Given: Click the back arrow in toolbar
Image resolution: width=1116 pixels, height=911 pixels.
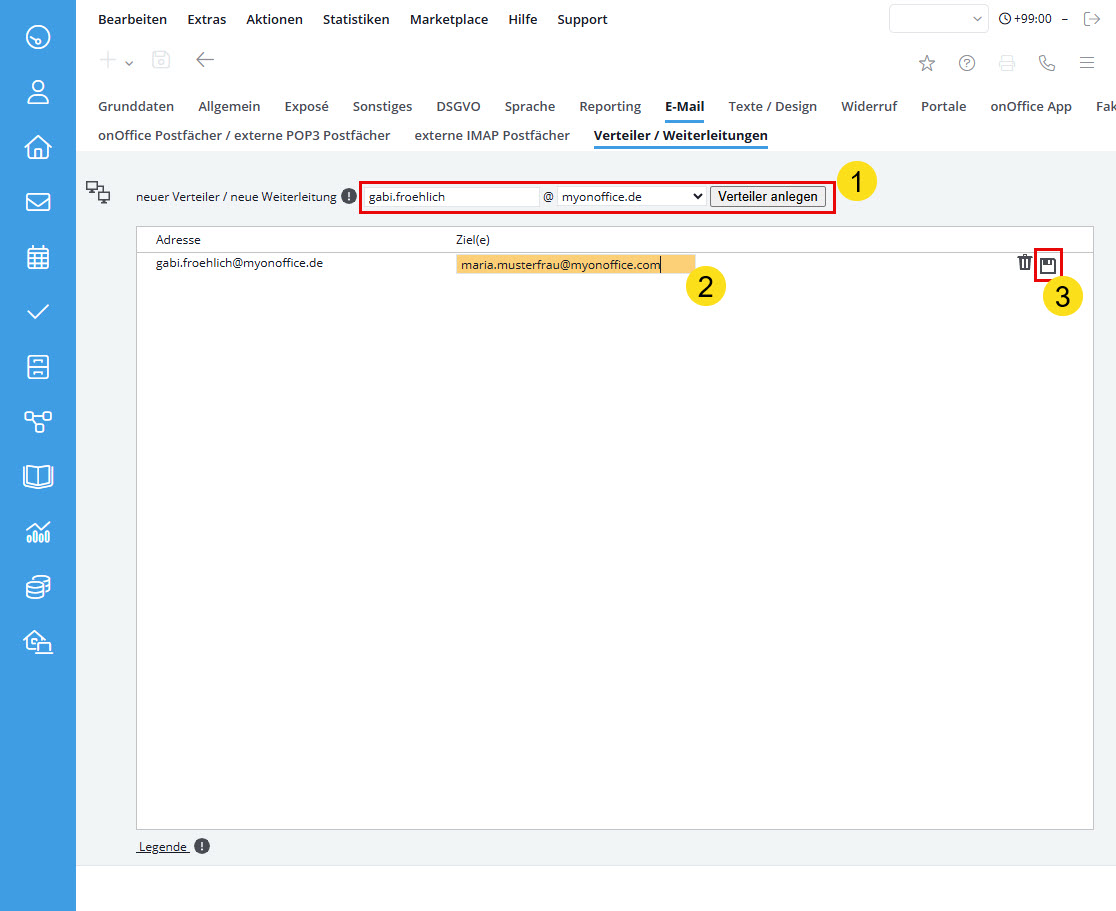Looking at the screenshot, I should click(205, 60).
